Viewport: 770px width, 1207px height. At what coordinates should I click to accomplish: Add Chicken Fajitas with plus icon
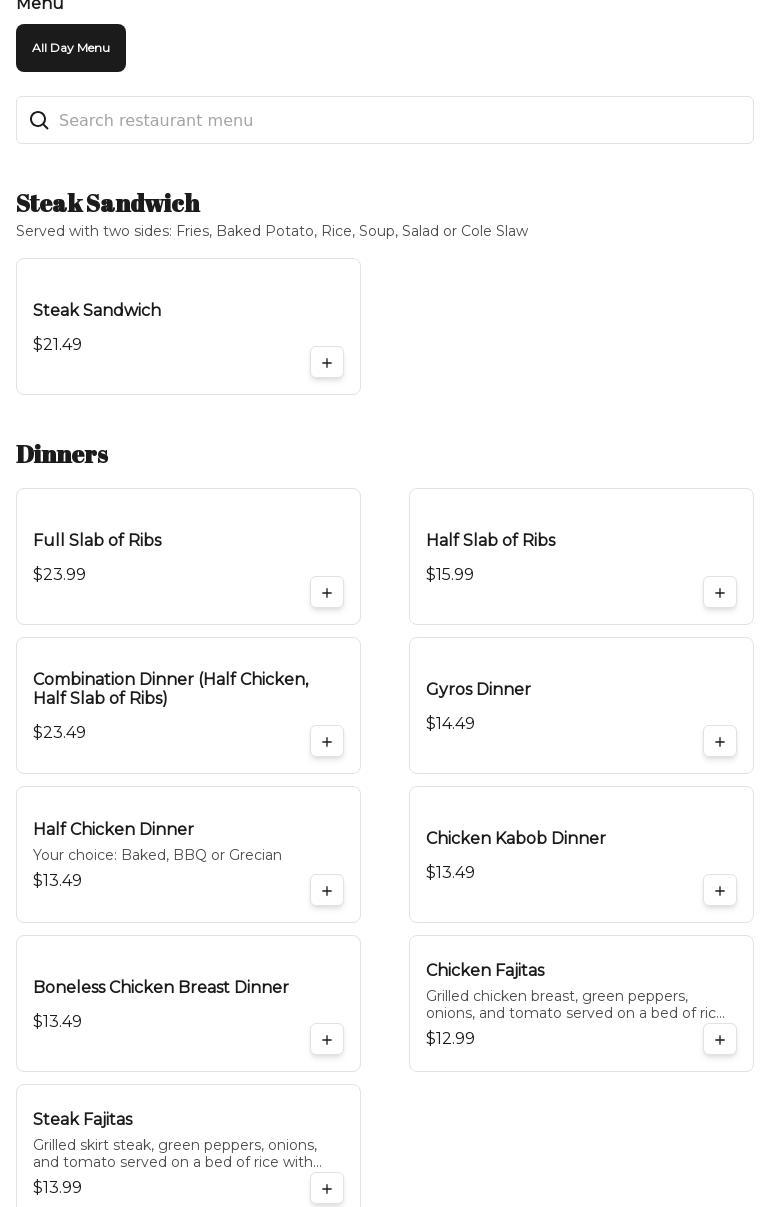(720, 1040)
